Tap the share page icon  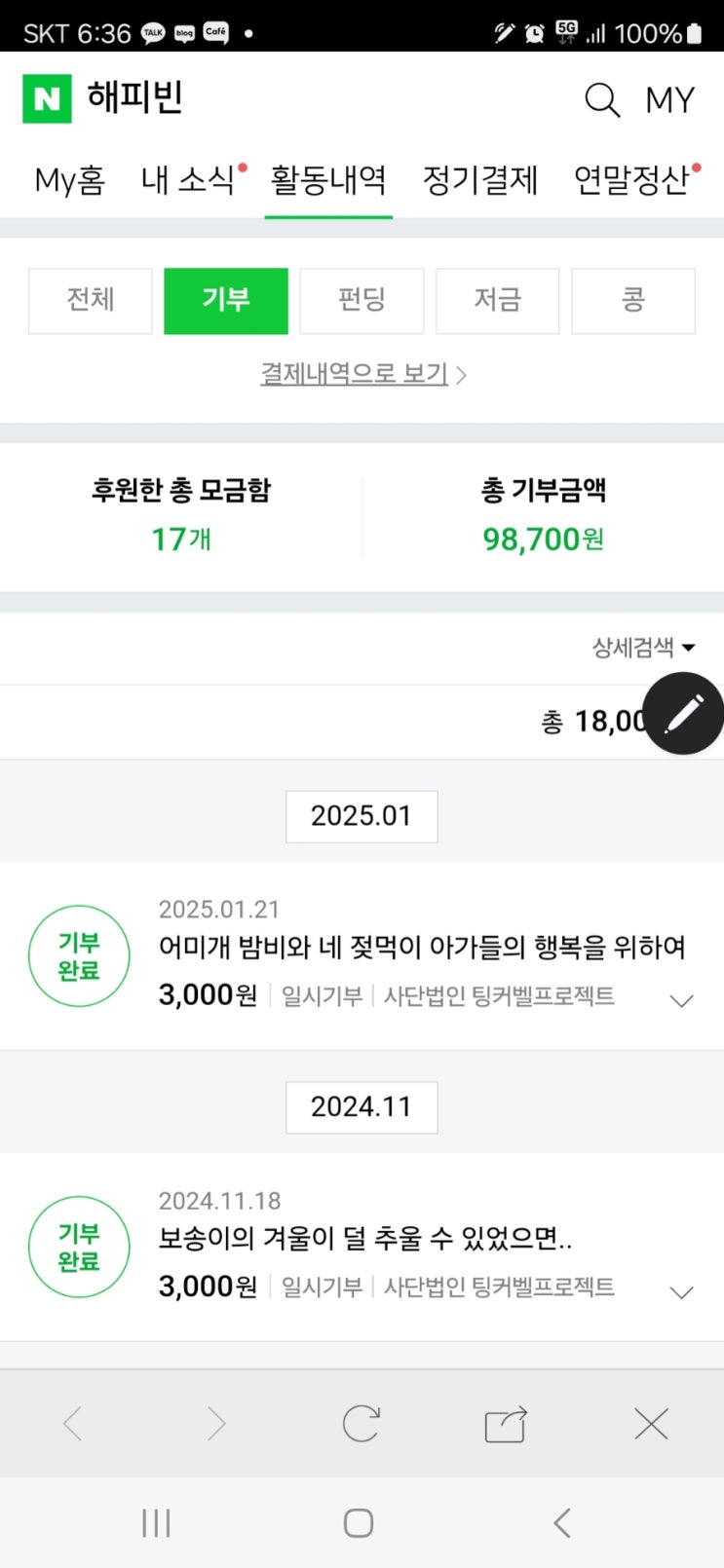[x=506, y=1424]
